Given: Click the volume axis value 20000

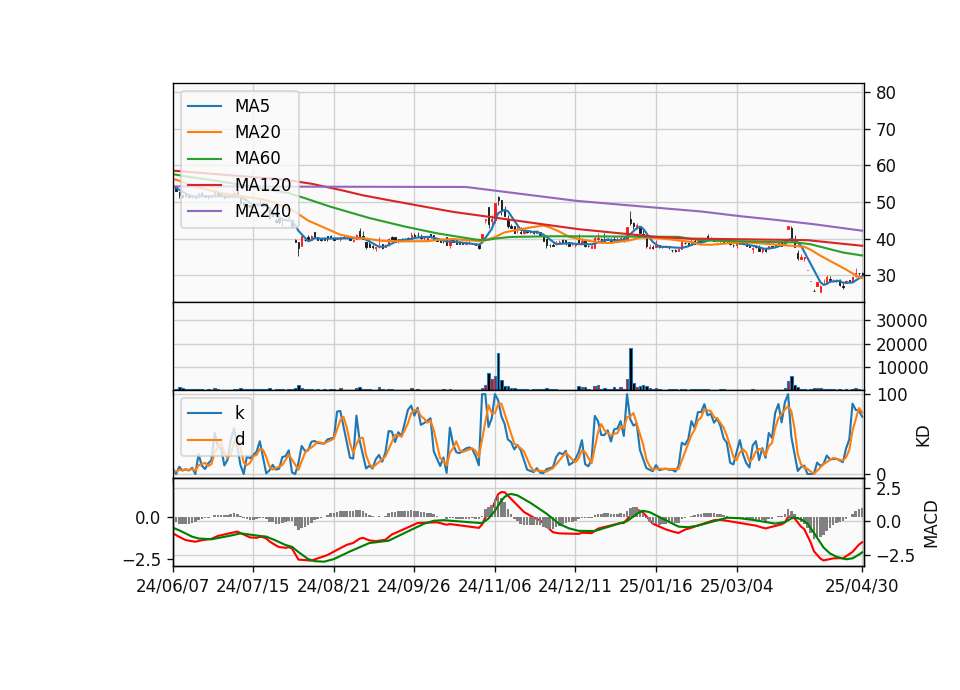Looking at the screenshot, I should (902, 345).
